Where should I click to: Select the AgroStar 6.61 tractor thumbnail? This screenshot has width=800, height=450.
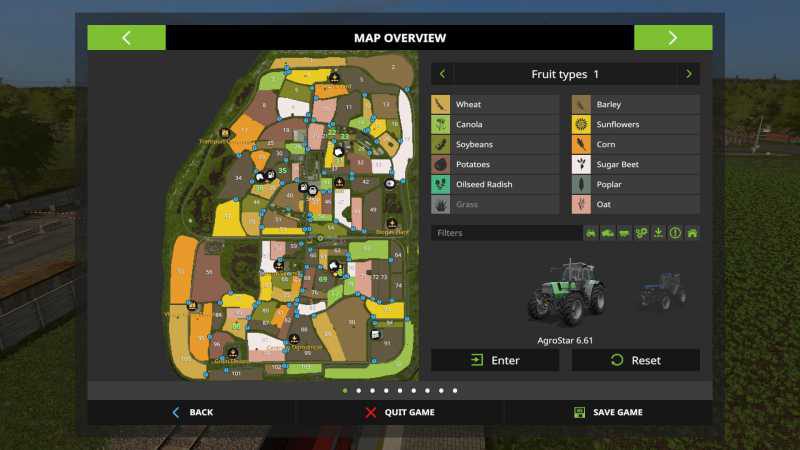pos(566,293)
